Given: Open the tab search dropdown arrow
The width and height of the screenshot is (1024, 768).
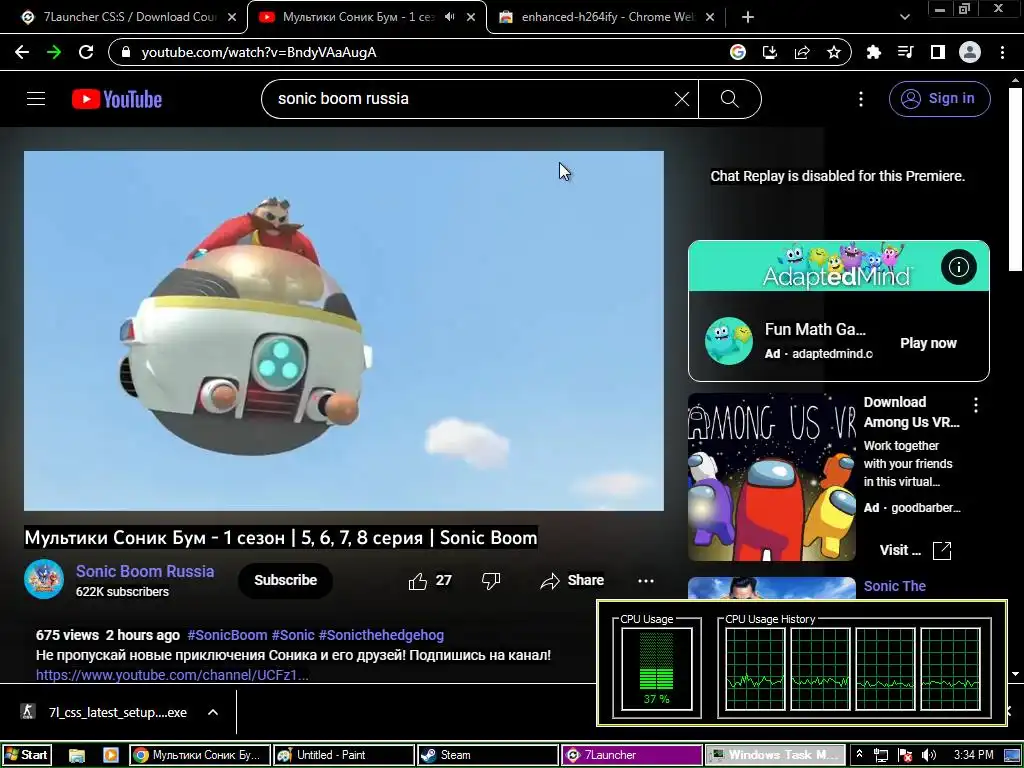Looking at the screenshot, I should (x=904, y=17).
